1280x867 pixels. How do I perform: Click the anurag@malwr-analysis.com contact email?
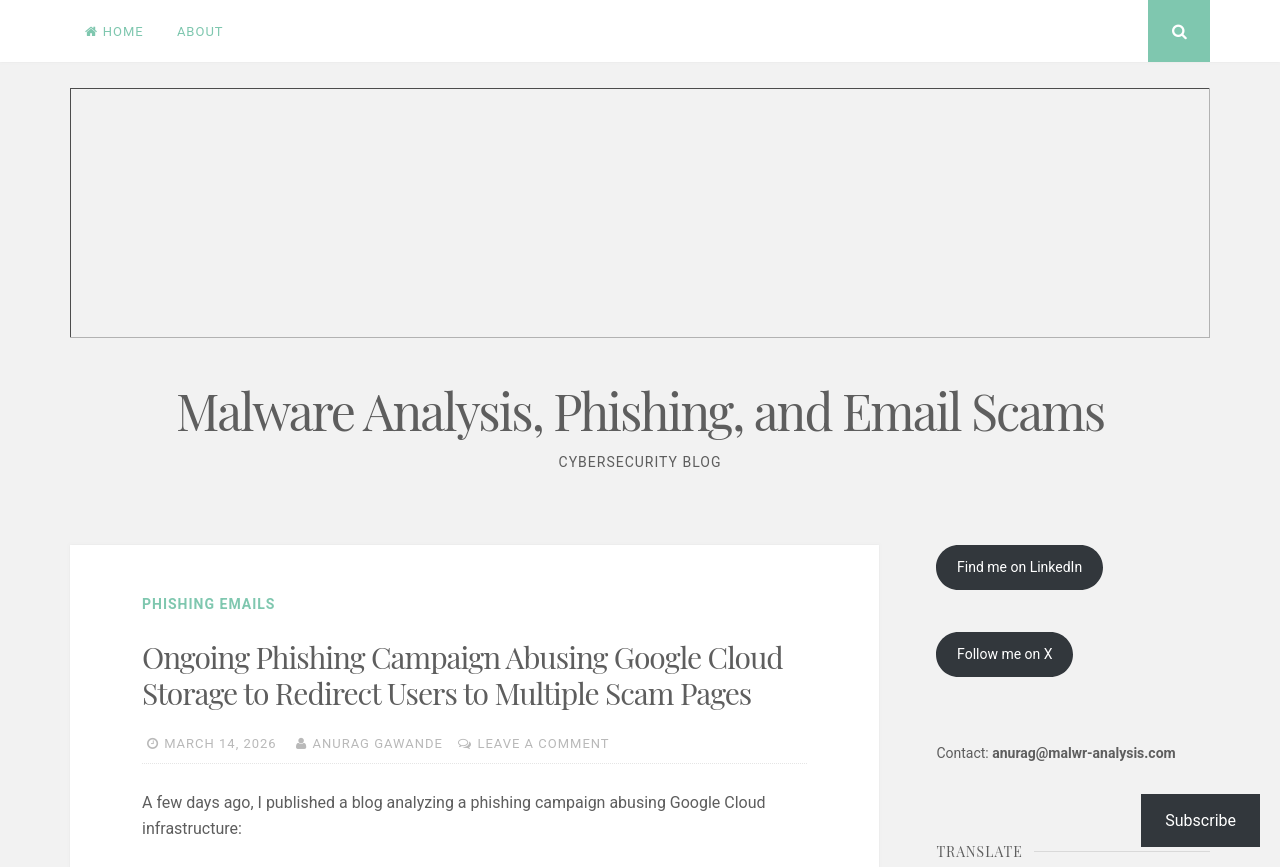1083,753
